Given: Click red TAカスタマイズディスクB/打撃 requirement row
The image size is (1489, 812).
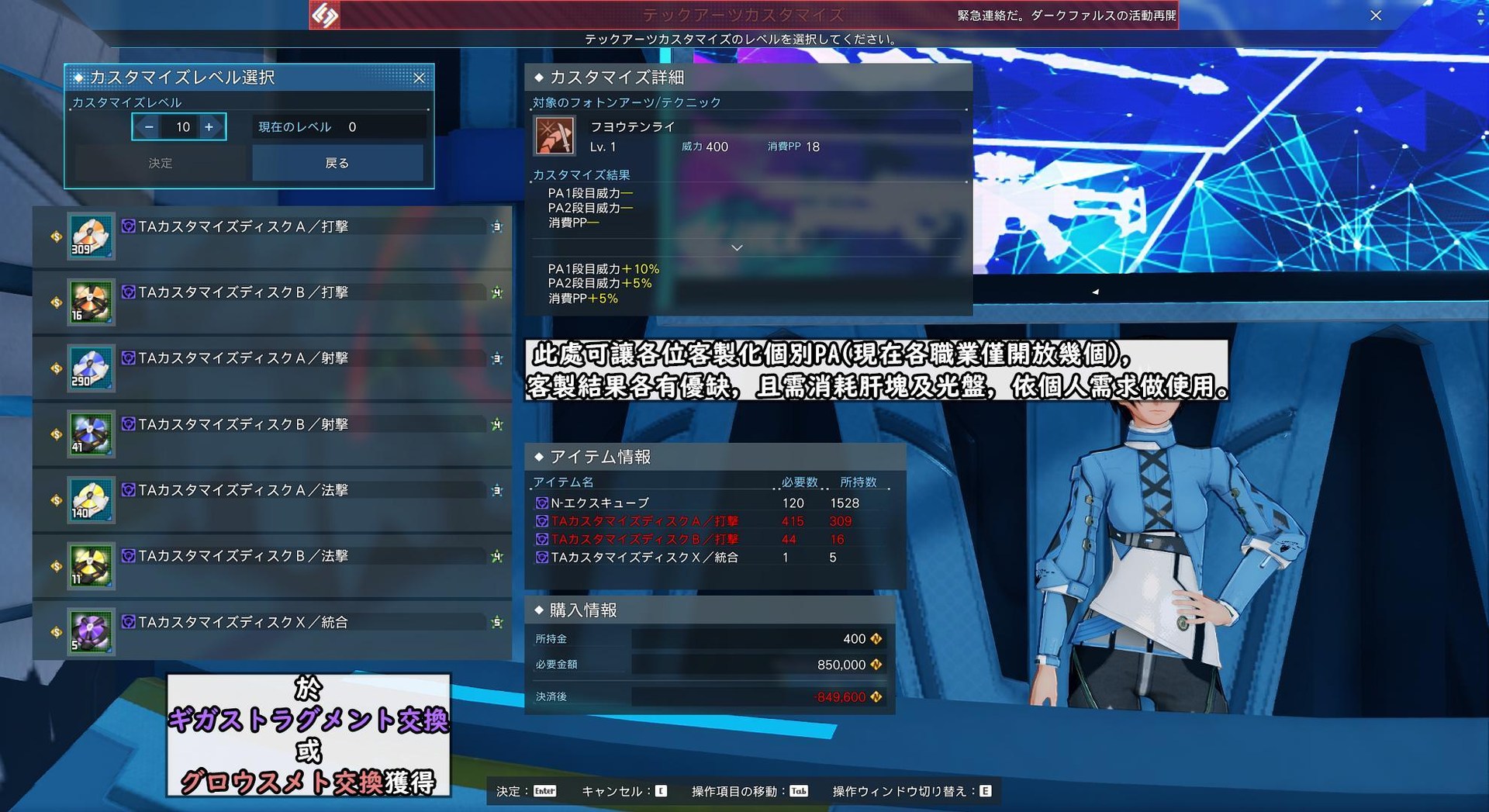Looking at the screenshot, I should click(x=712, y=539).
